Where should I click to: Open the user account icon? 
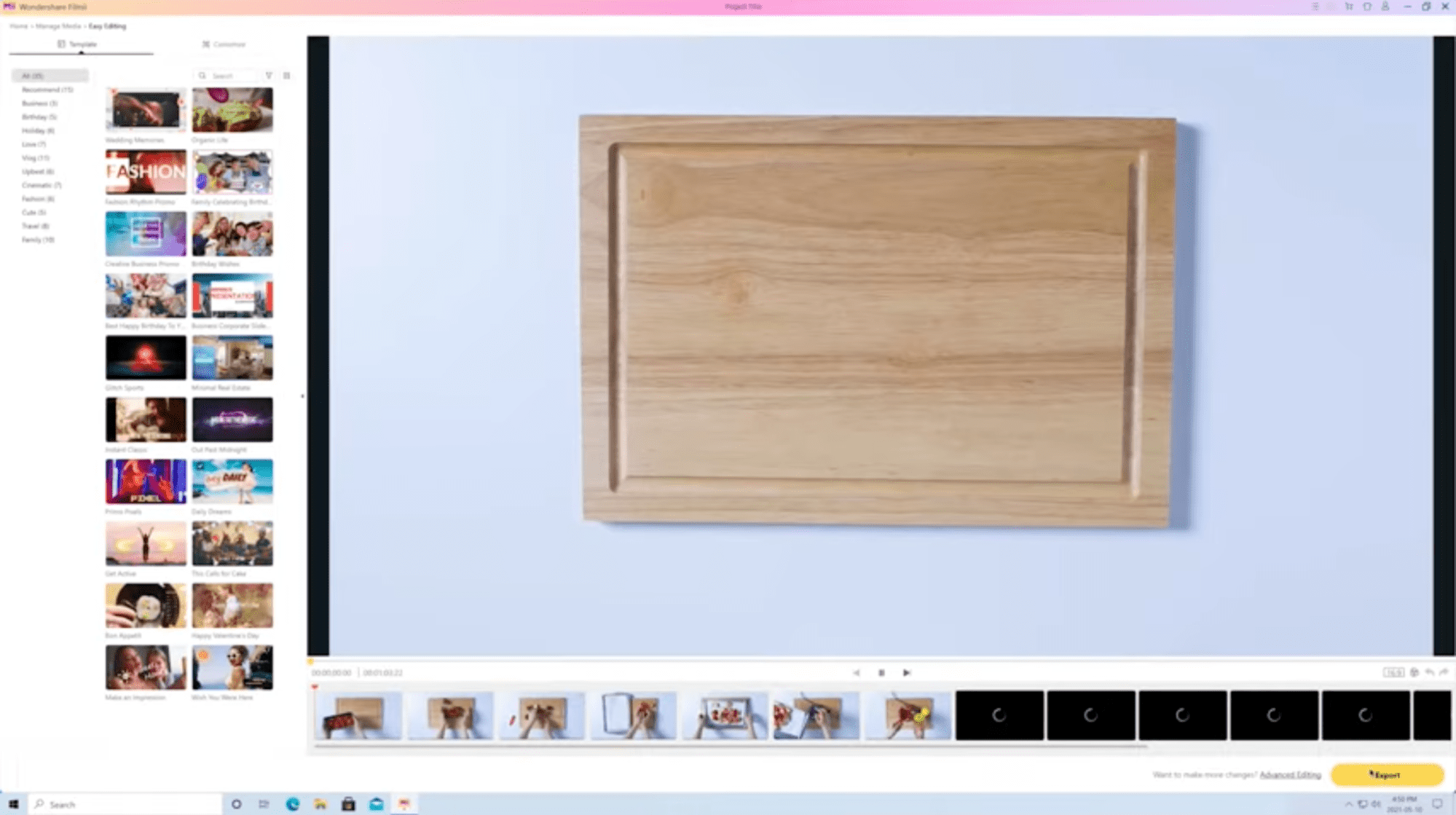coord(1385,7)
